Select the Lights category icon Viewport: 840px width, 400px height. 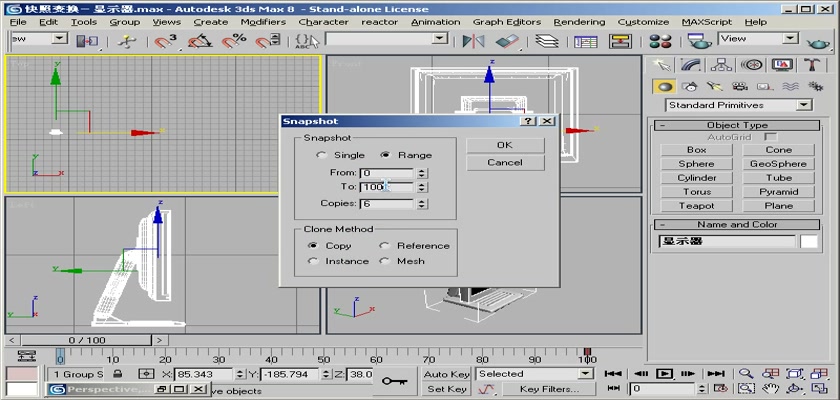[x=715, y=86]
